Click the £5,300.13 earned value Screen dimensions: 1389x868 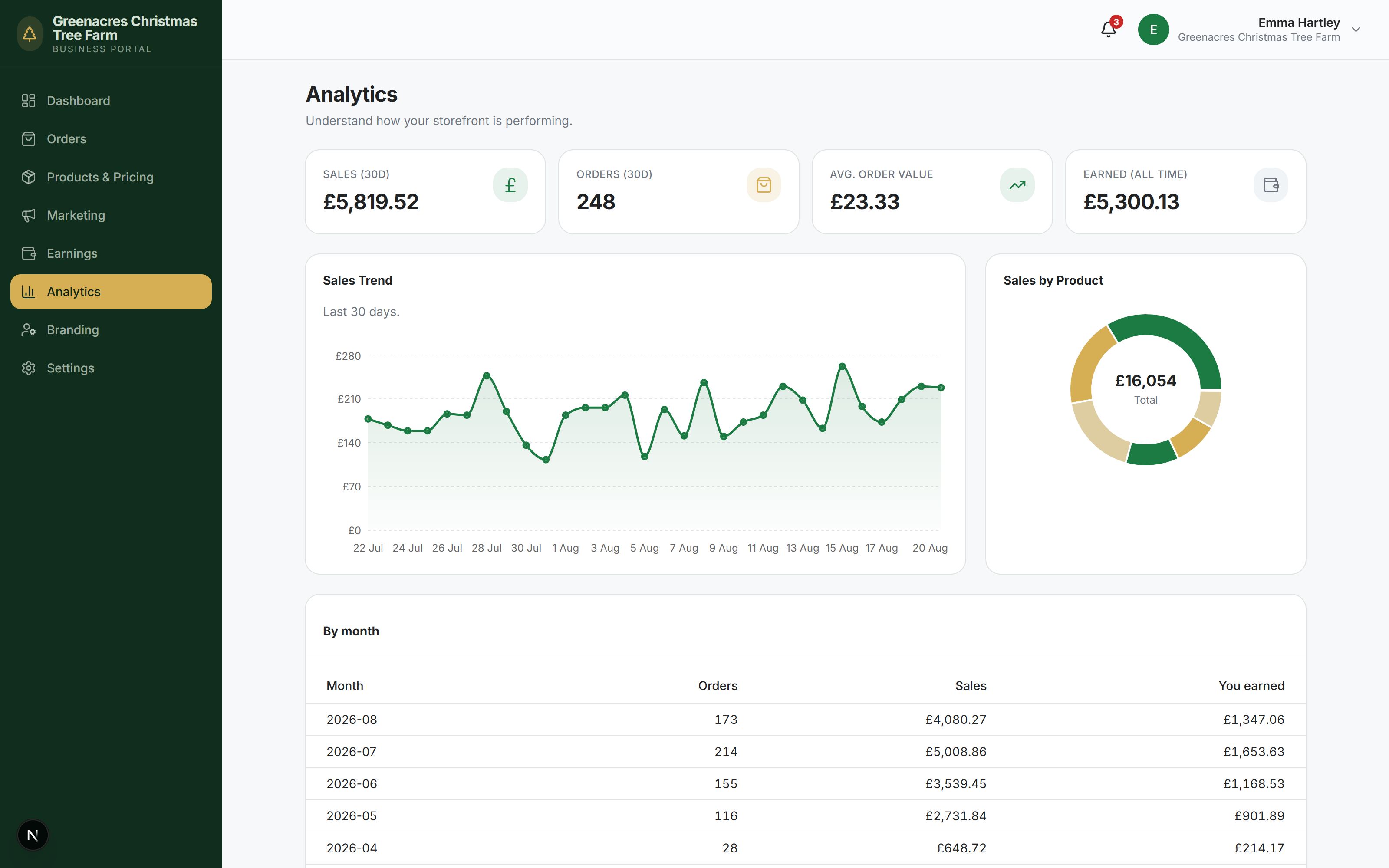coord(1131,202)
